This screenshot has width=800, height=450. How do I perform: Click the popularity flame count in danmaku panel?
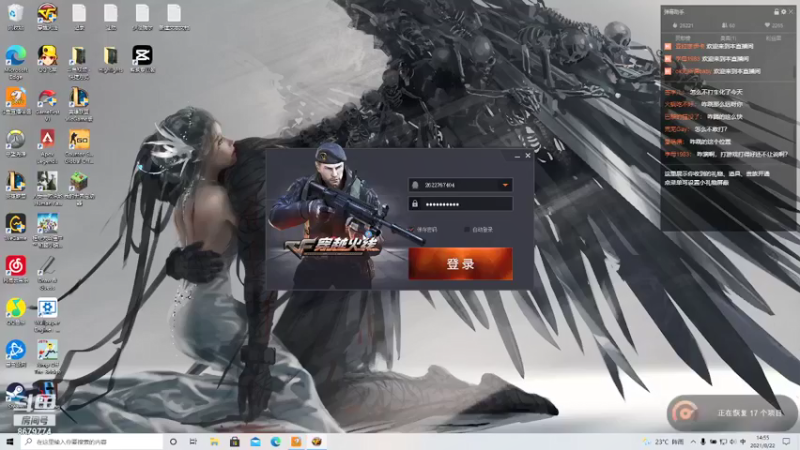coord(683,25)
